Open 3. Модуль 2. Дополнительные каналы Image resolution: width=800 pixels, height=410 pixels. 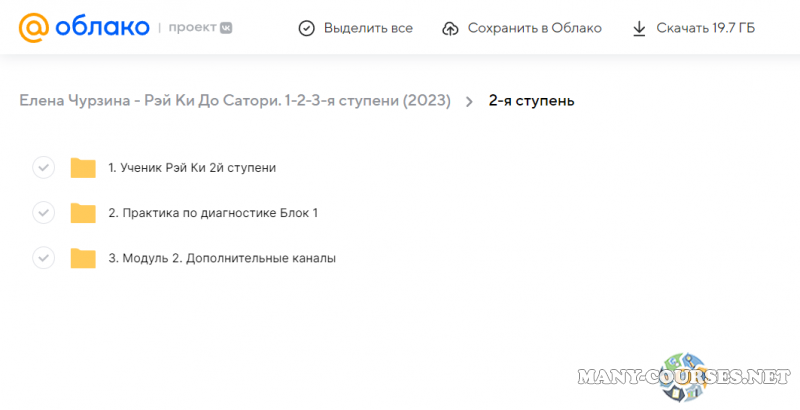click(x=222, y=258)
